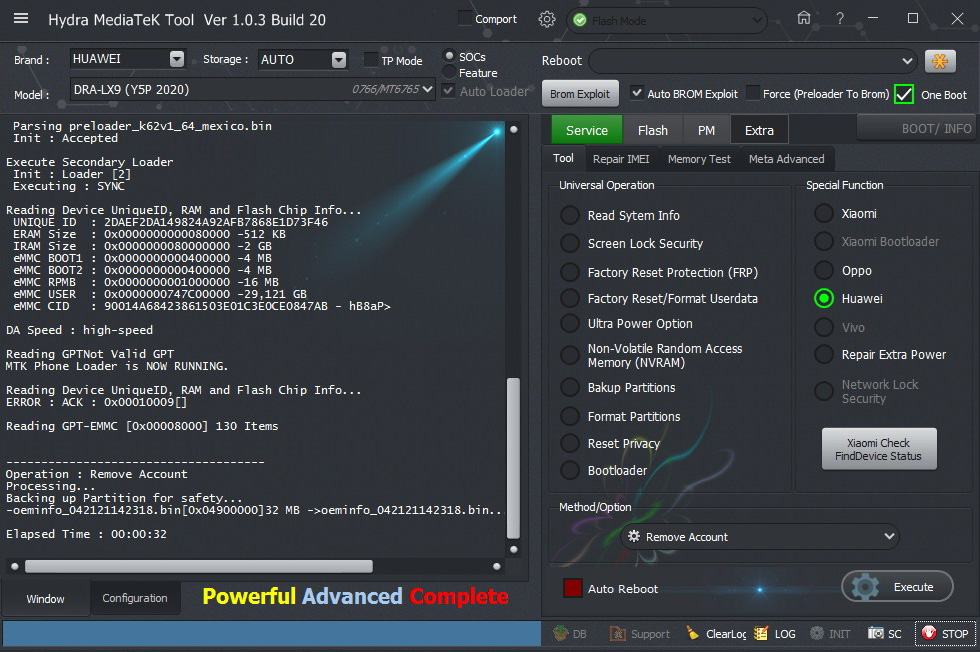Click the DB icon in bottom bar
980x652 pixels.
570,633
